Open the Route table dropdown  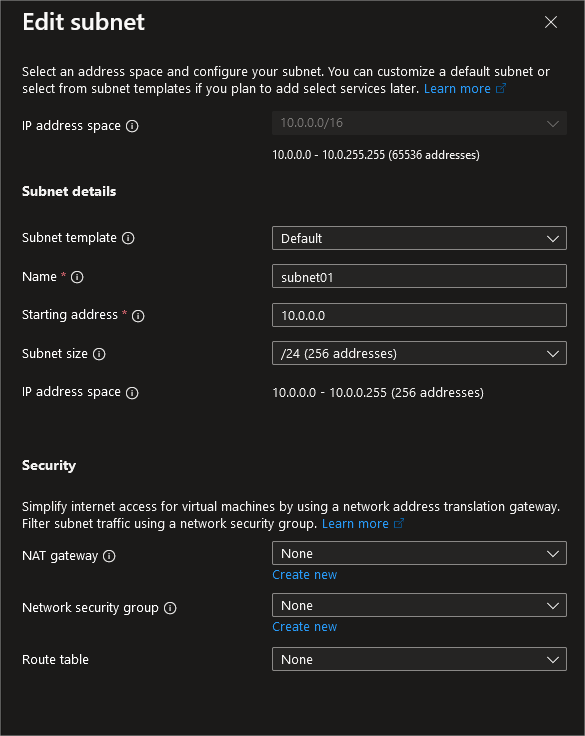tap(419, 659)
